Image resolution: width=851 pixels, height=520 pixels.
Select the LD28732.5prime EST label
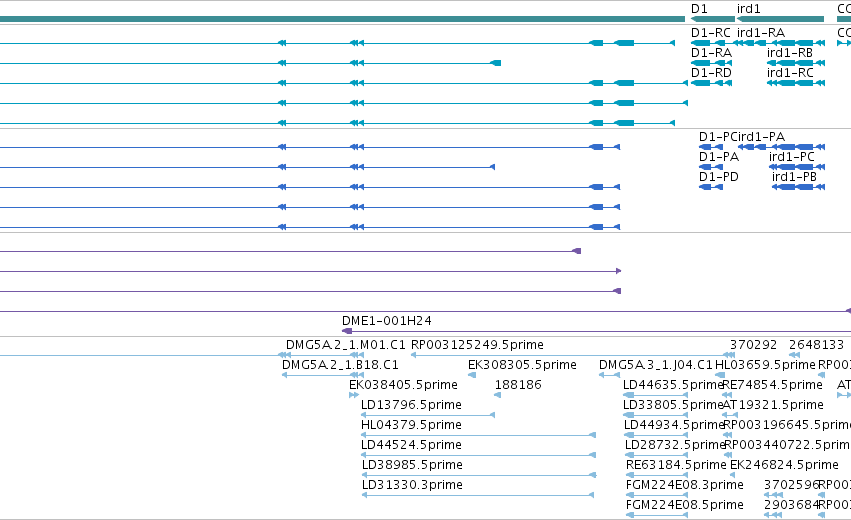coord(675,445)
